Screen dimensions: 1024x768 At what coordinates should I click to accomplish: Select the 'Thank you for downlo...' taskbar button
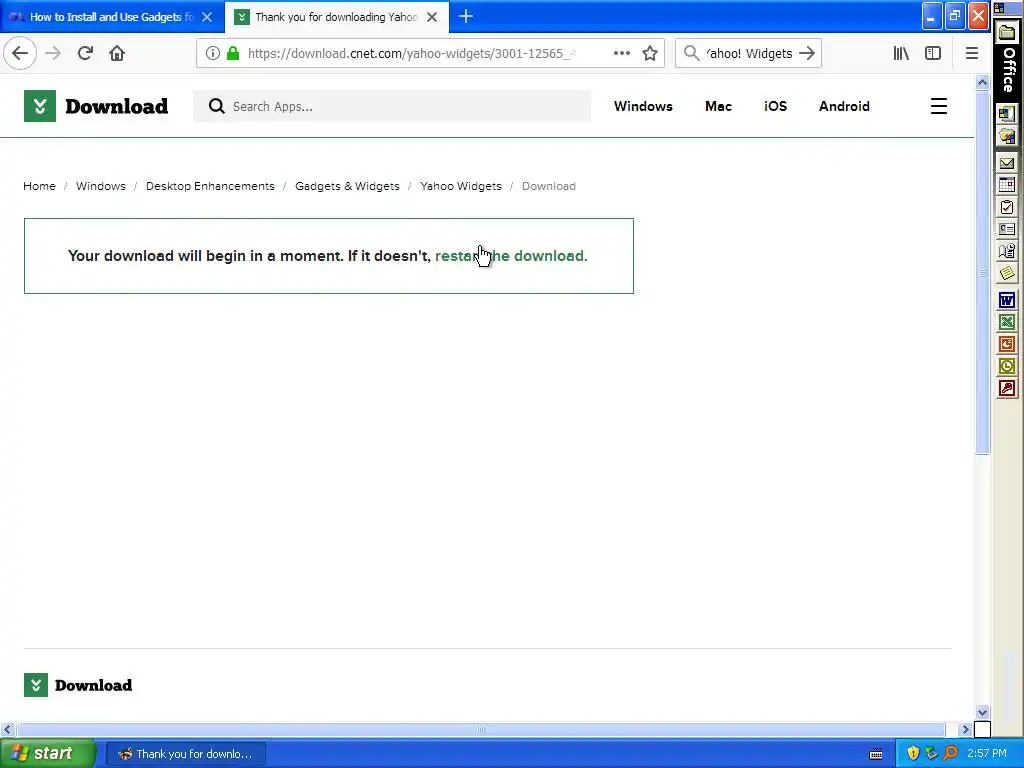coord(185,754)
